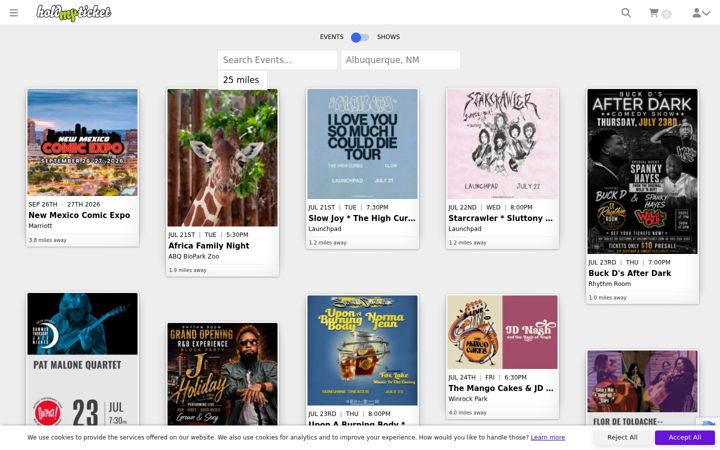Click the JUL 23RD THU 7:00PM date

[x=630, y=263]
